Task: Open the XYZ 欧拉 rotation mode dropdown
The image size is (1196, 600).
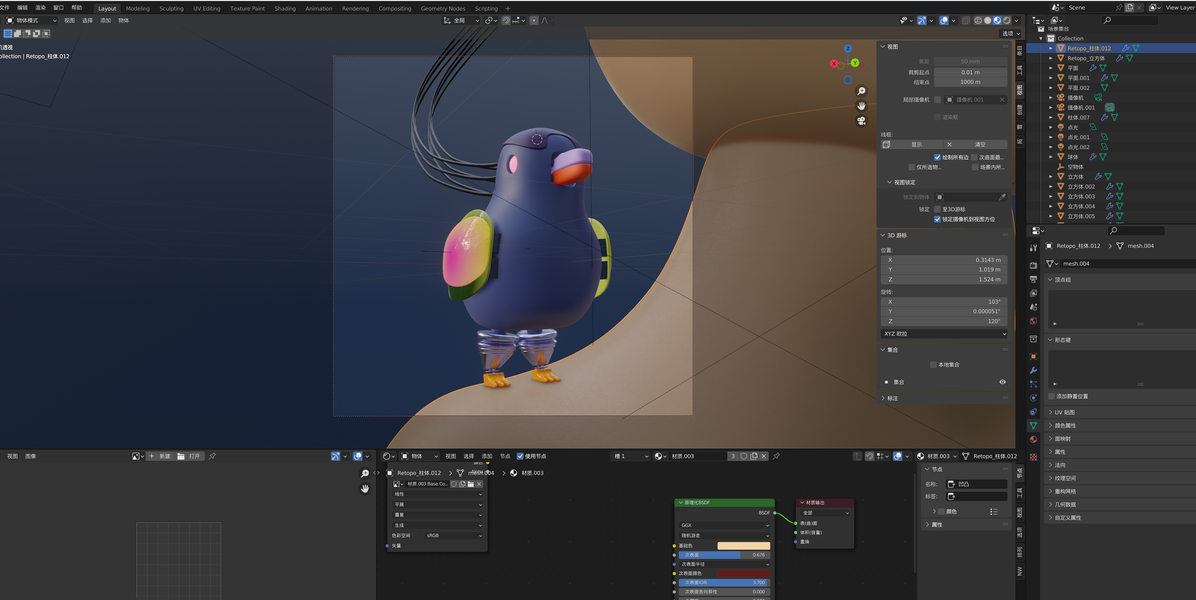Action: click(x=944, y=334)
